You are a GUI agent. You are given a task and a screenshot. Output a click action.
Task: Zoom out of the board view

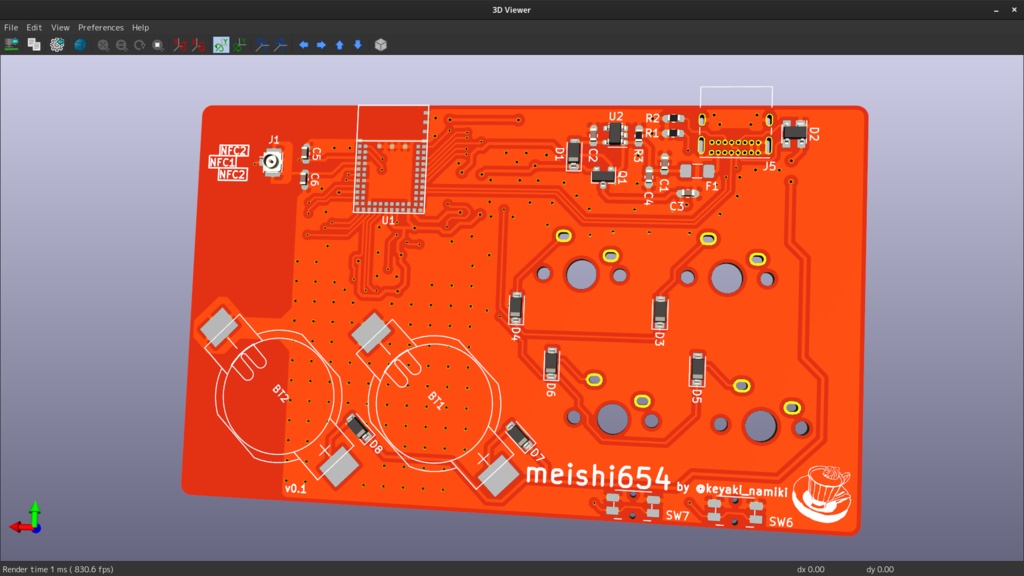click(x=123, y=43)
